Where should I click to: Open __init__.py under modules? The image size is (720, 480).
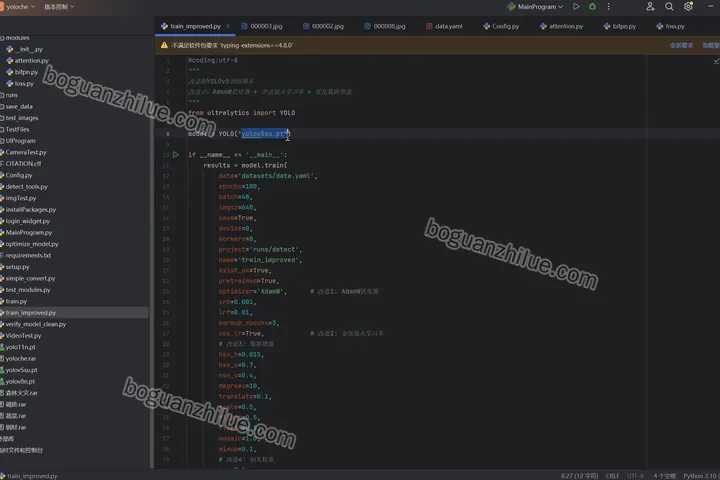(25, 49)
